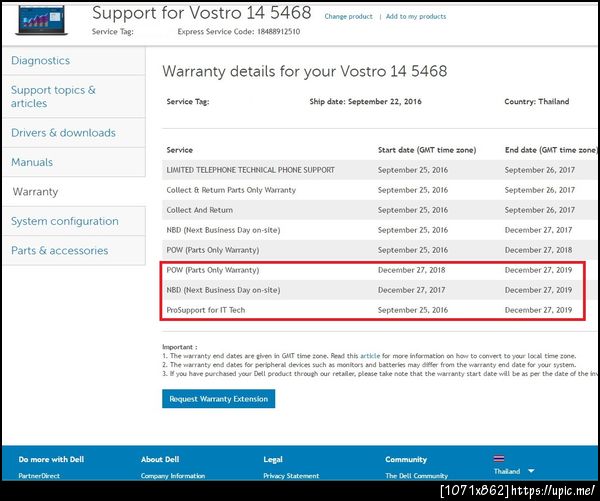Click the December 27, 2018 start date
Screen dimensions: 600x501
tap(412, 270)
